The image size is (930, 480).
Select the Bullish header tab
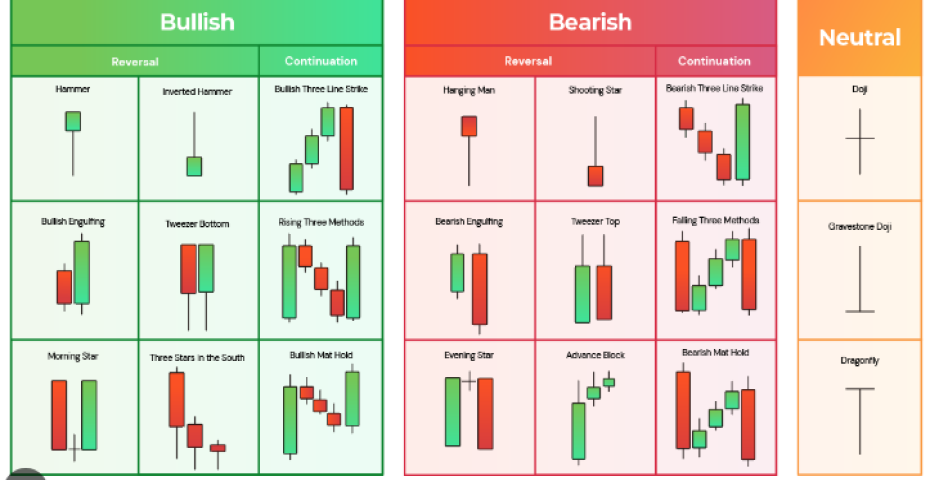197,22
